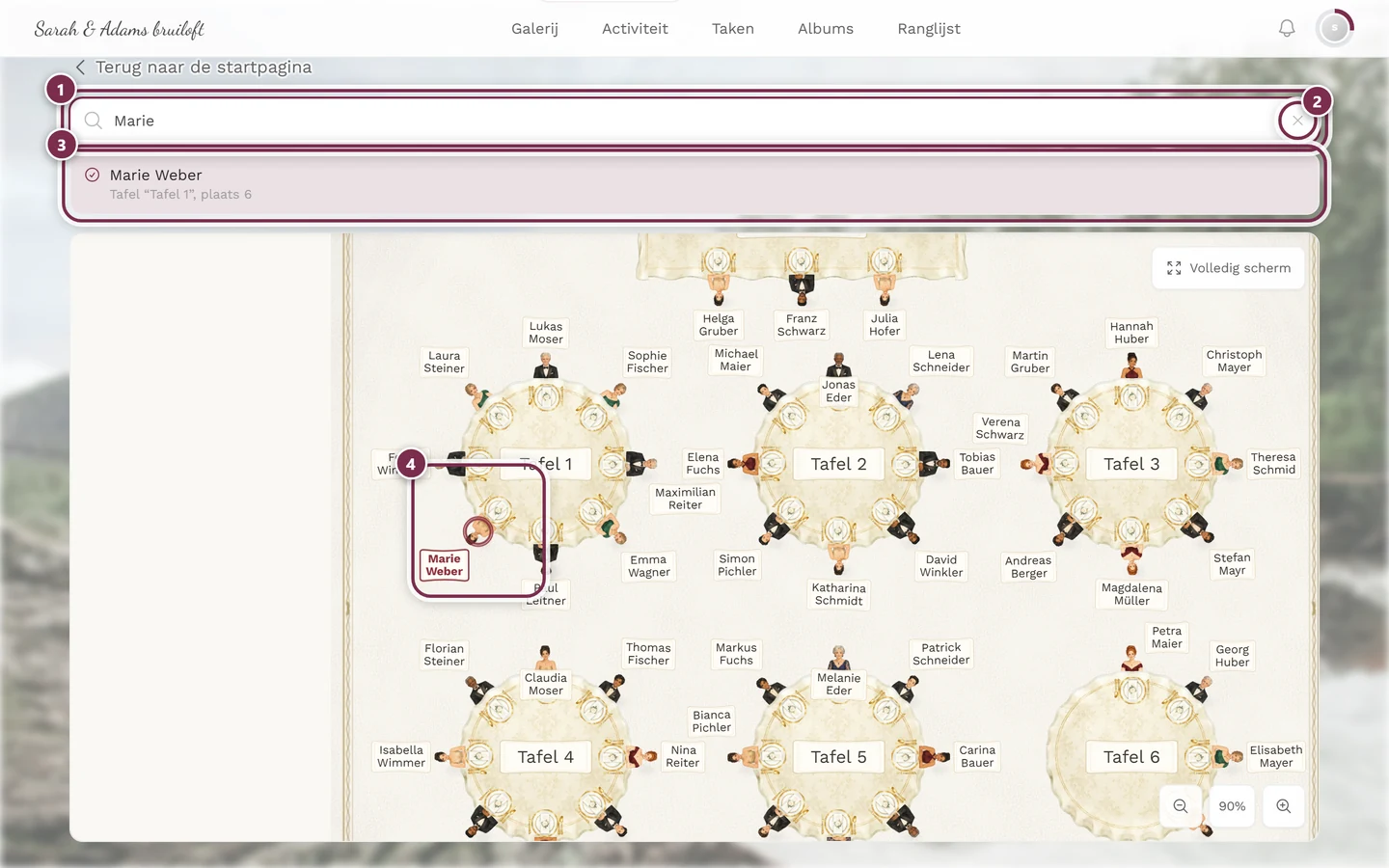Screen dimensions: 1389x868
Task: Open the Albums page
Action: [826, 29]
